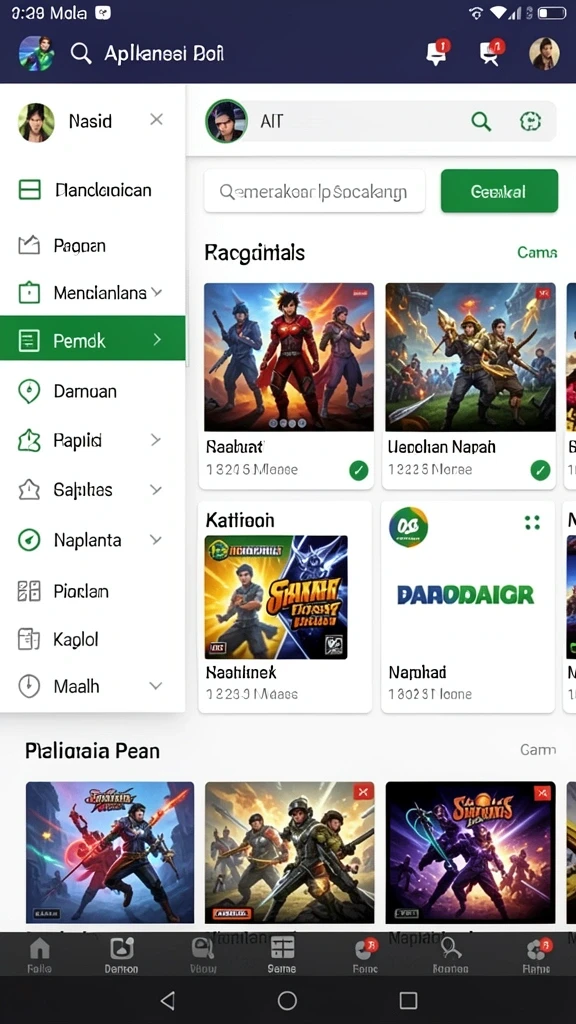Open the Damuan sidebar menu item
Viewport: 576px width, 1024px height.
coord(93,391)
